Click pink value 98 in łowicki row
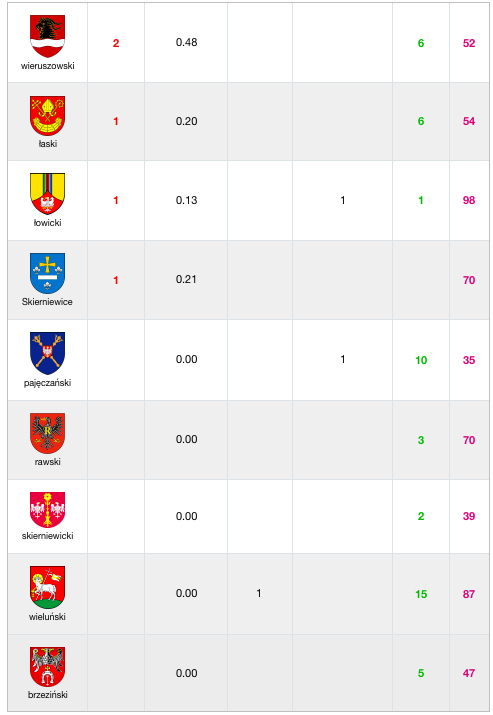The image size is (493, 715). tap(469, 200)
